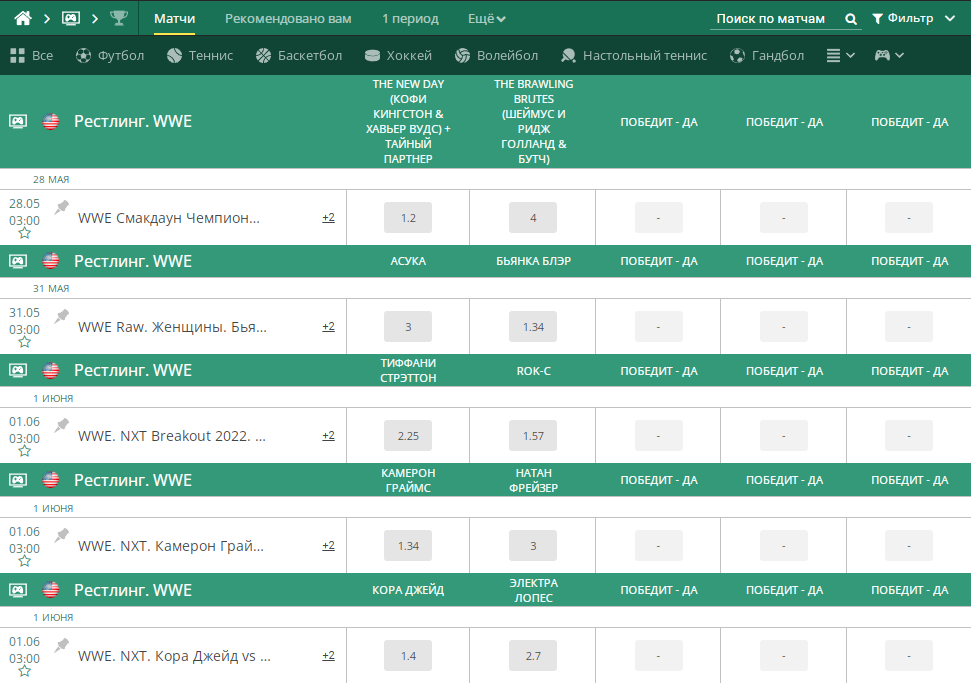Pin the NXT Breakout 2022 match
The width and height of the screenshot is (971, 683).
pyautogui.click(x=61, y=425)
